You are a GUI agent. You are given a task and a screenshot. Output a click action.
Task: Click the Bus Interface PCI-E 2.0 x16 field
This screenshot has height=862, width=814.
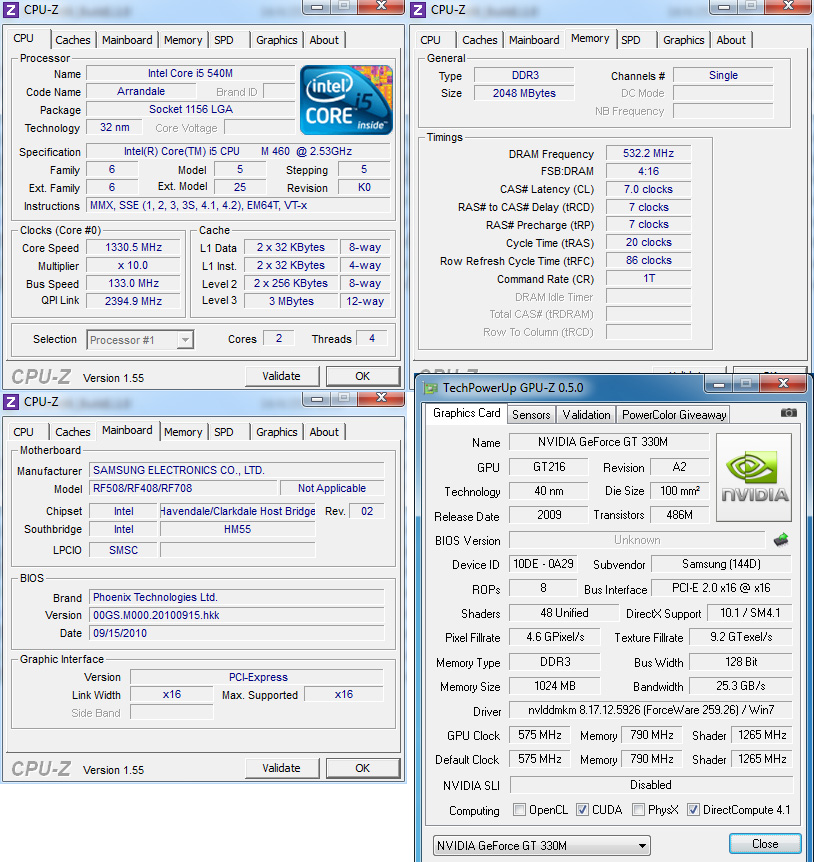[x=721, y=588]
